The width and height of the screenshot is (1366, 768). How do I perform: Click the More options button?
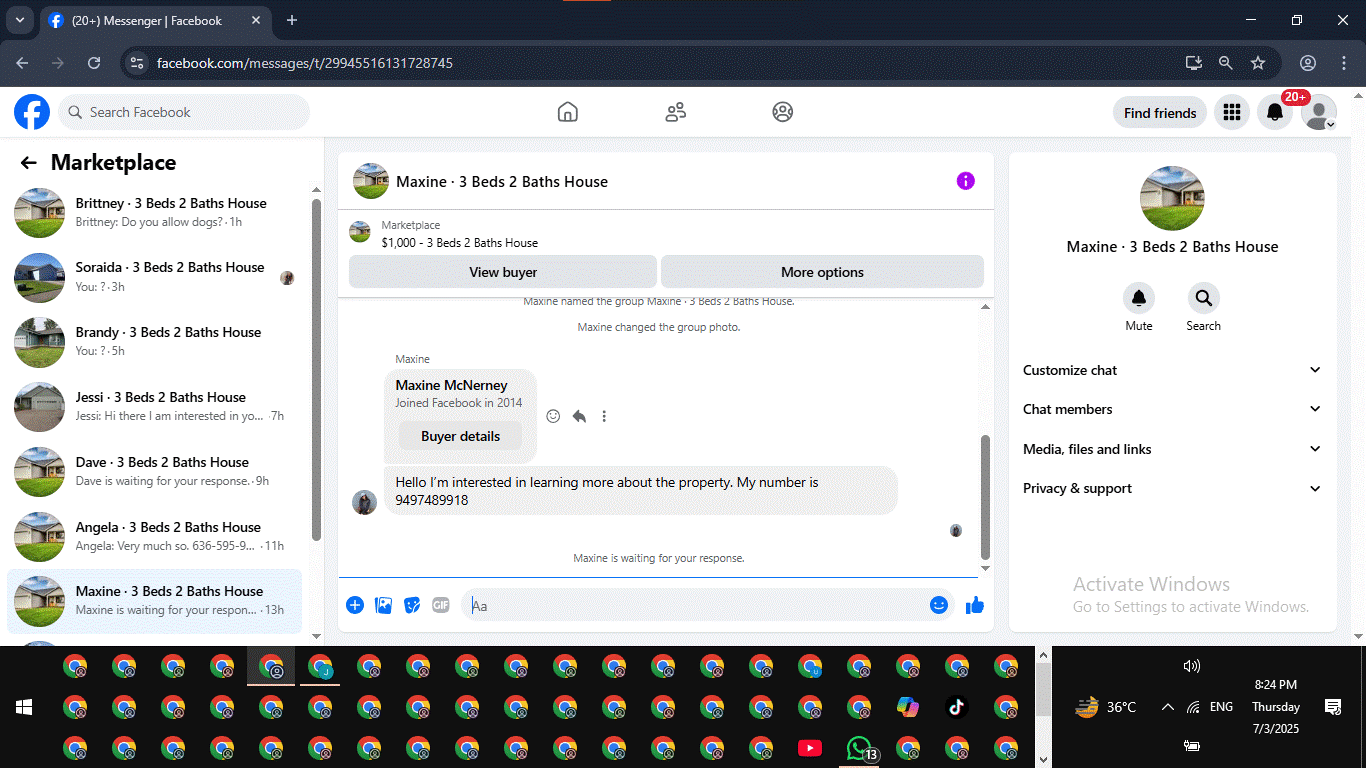(822, 272)
